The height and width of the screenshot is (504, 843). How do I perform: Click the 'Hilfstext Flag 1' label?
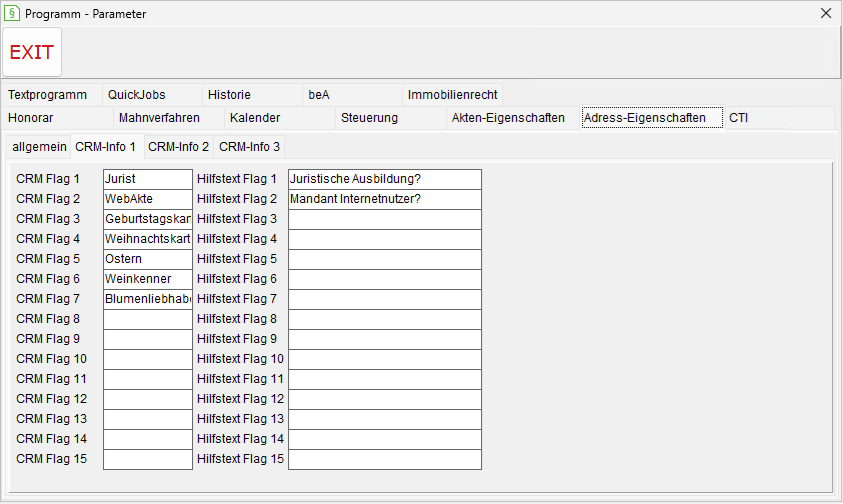tap(237, 179)
